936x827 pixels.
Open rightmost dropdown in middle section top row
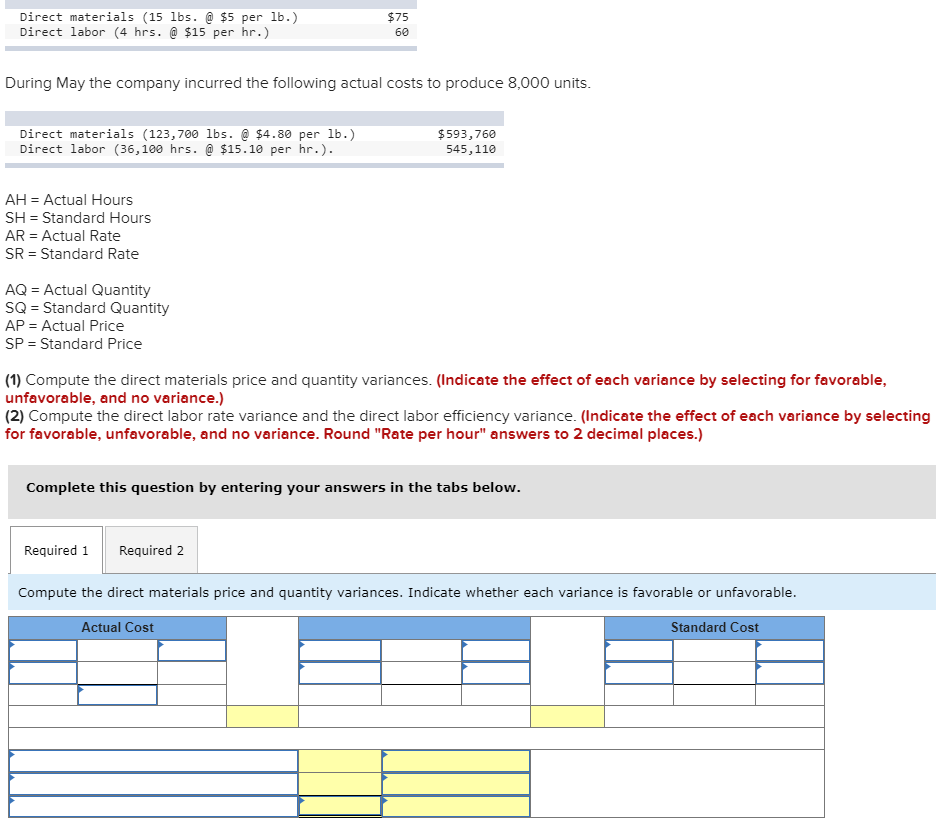point(495,649)
